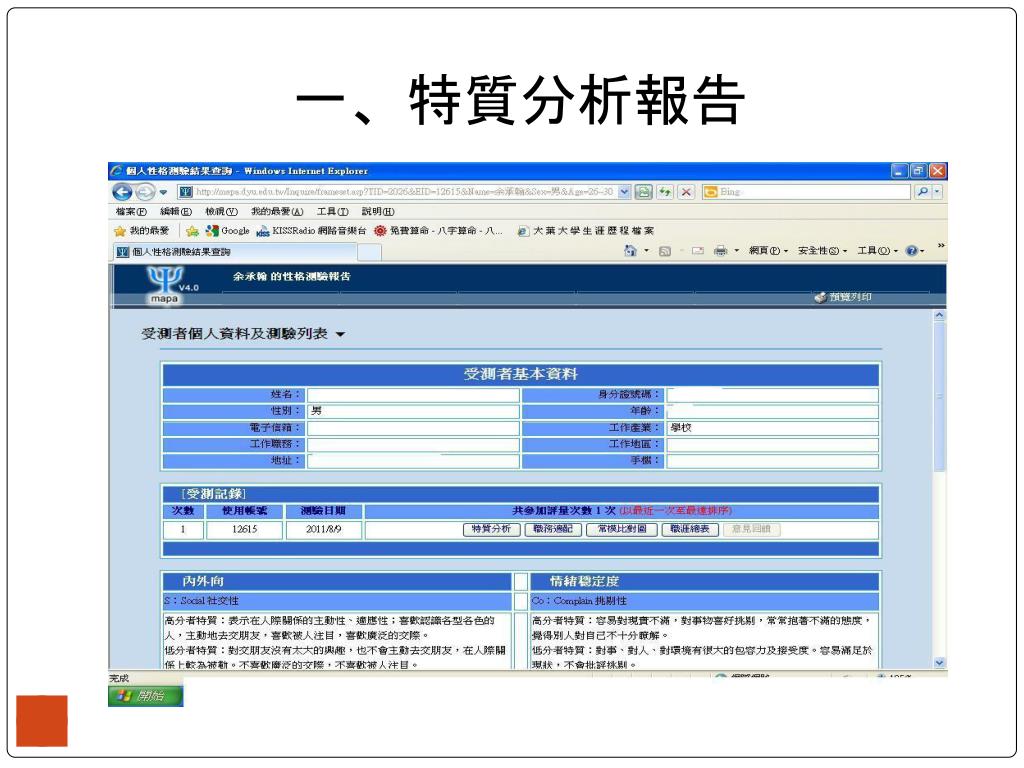Click the add-to-favorites-bar star icon

pyautogui.click(x=192, y=231)
